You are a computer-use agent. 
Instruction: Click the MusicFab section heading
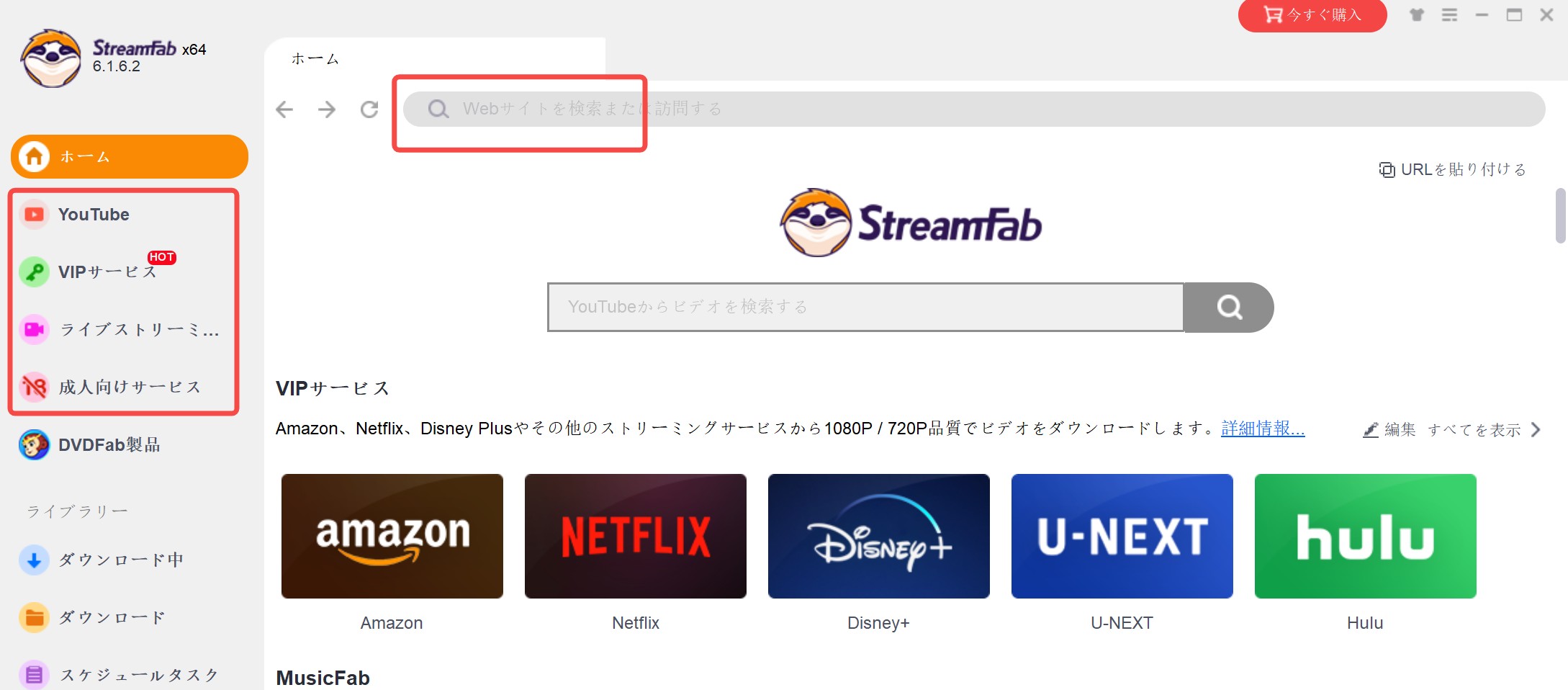(323, 678)
